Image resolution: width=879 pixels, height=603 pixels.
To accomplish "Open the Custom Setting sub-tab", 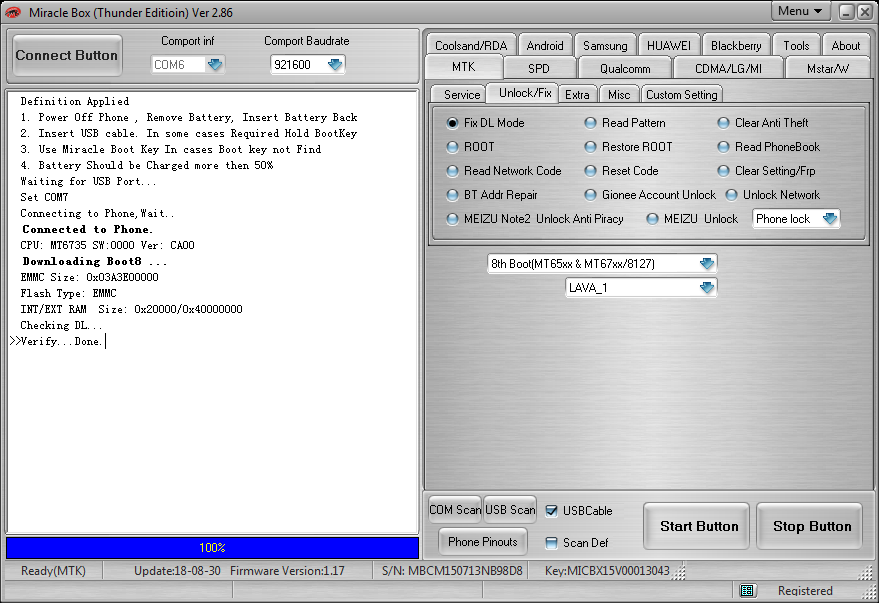I will pyautogui.click(x=682, y=95).
